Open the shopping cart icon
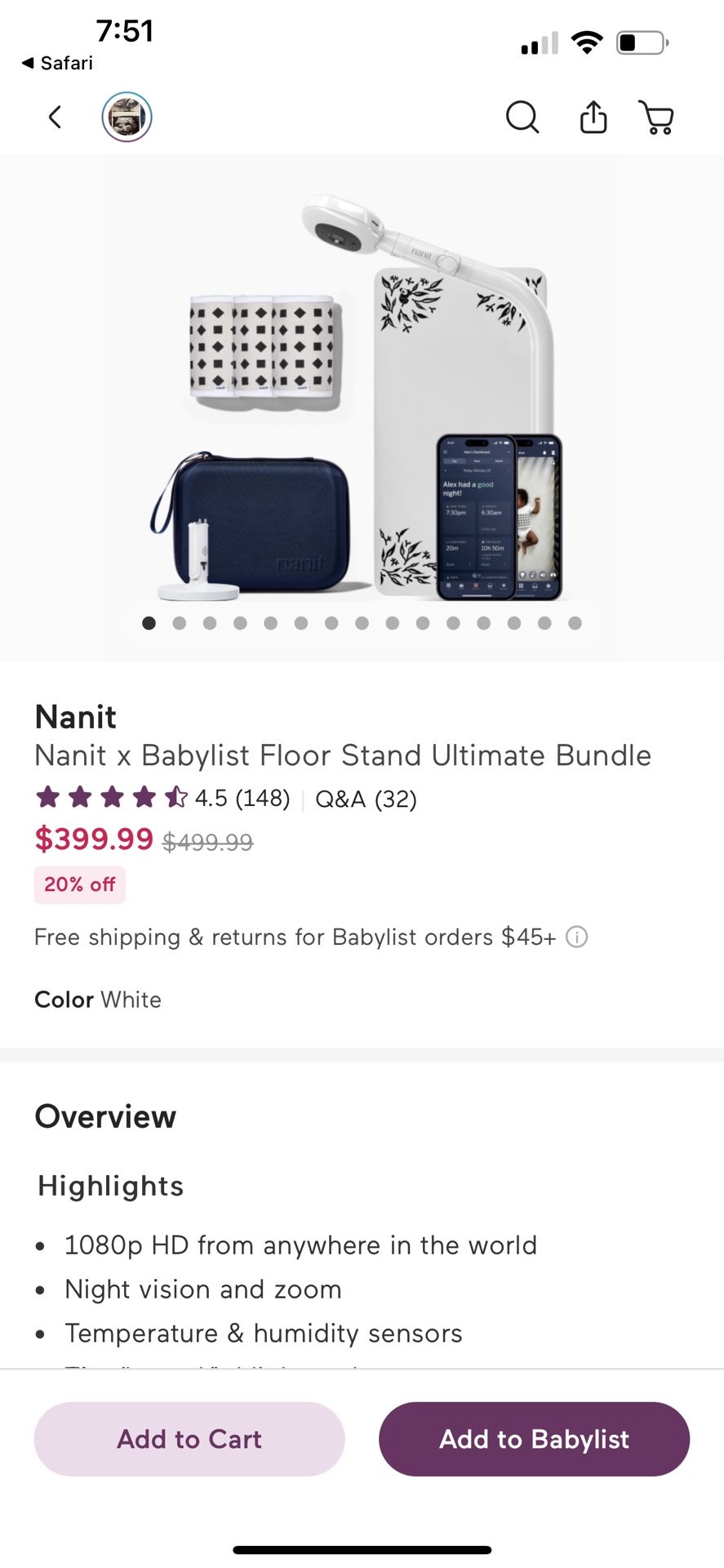The image size is (724, 1568). 656,118
